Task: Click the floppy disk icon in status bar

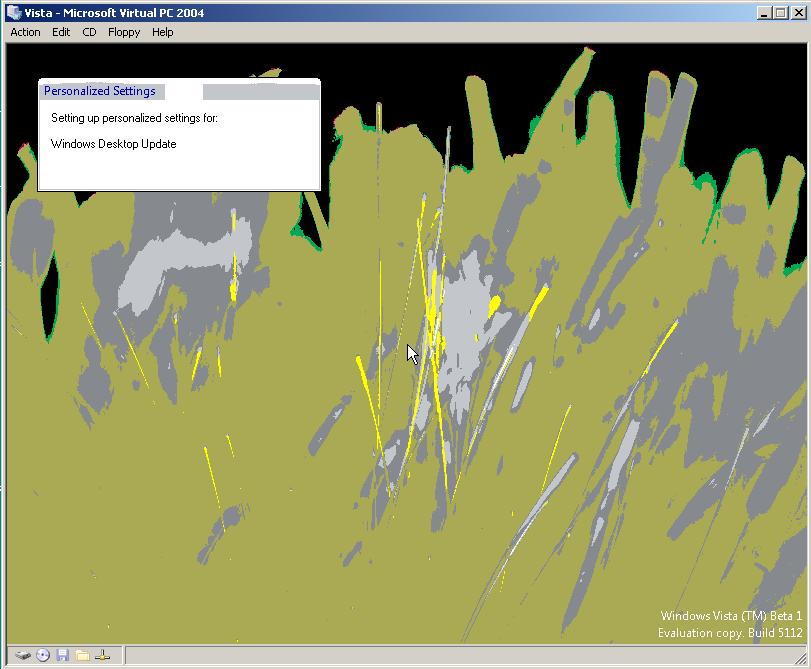Action: 63,655
